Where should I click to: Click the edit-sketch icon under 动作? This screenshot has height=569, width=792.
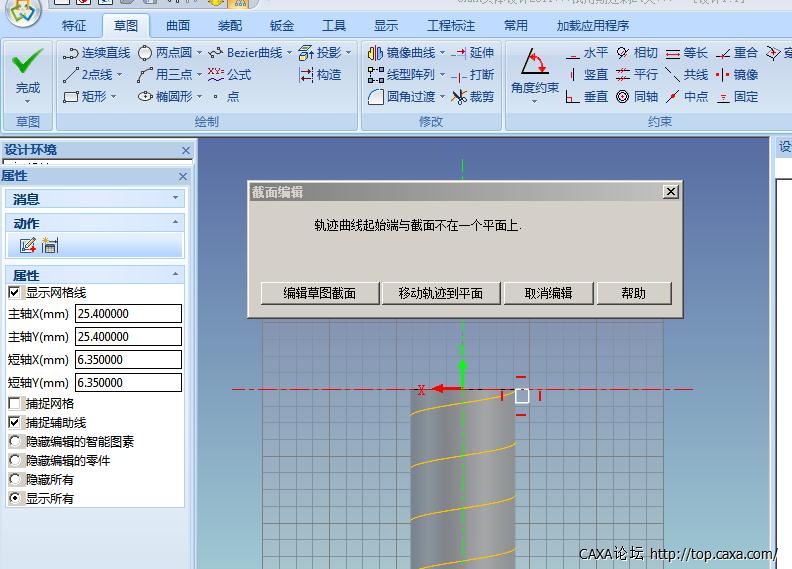[x=28, y=245]
